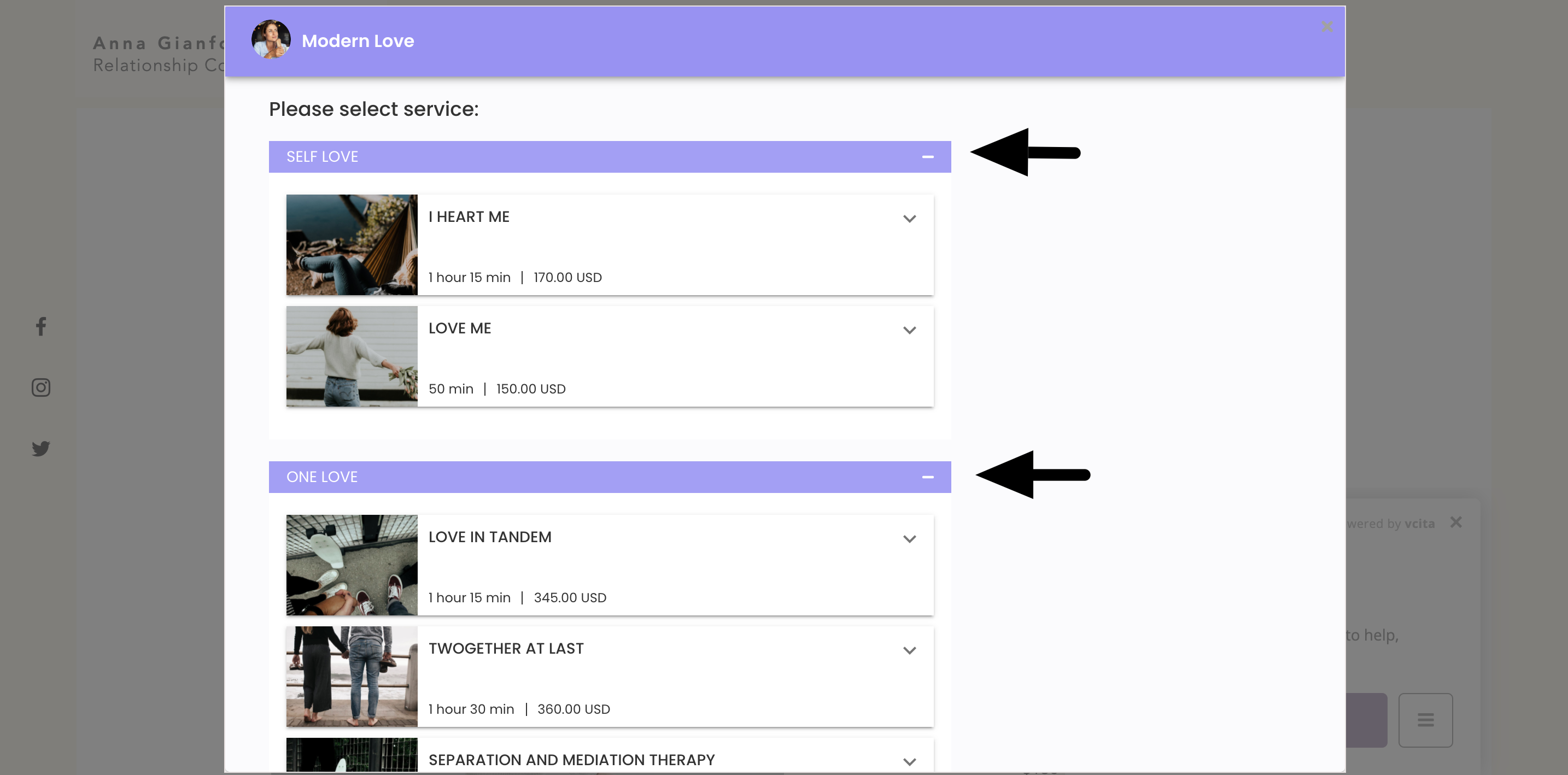The image size is (1568, 775).
Task: Click the 50 min duration text
Action: 450,388
